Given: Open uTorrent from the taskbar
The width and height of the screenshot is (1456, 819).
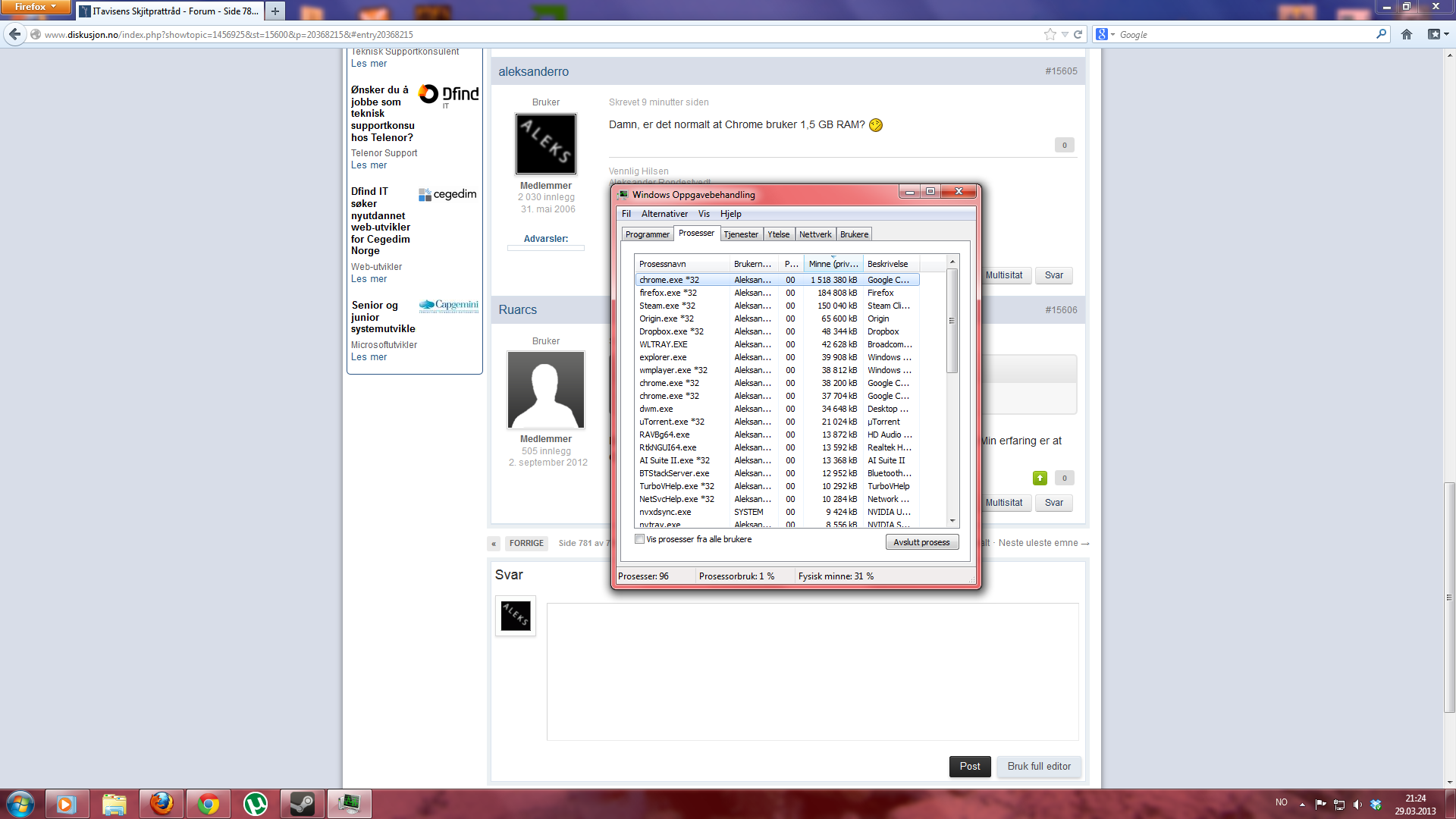Looking at the screenshot, I should [255, 804].
